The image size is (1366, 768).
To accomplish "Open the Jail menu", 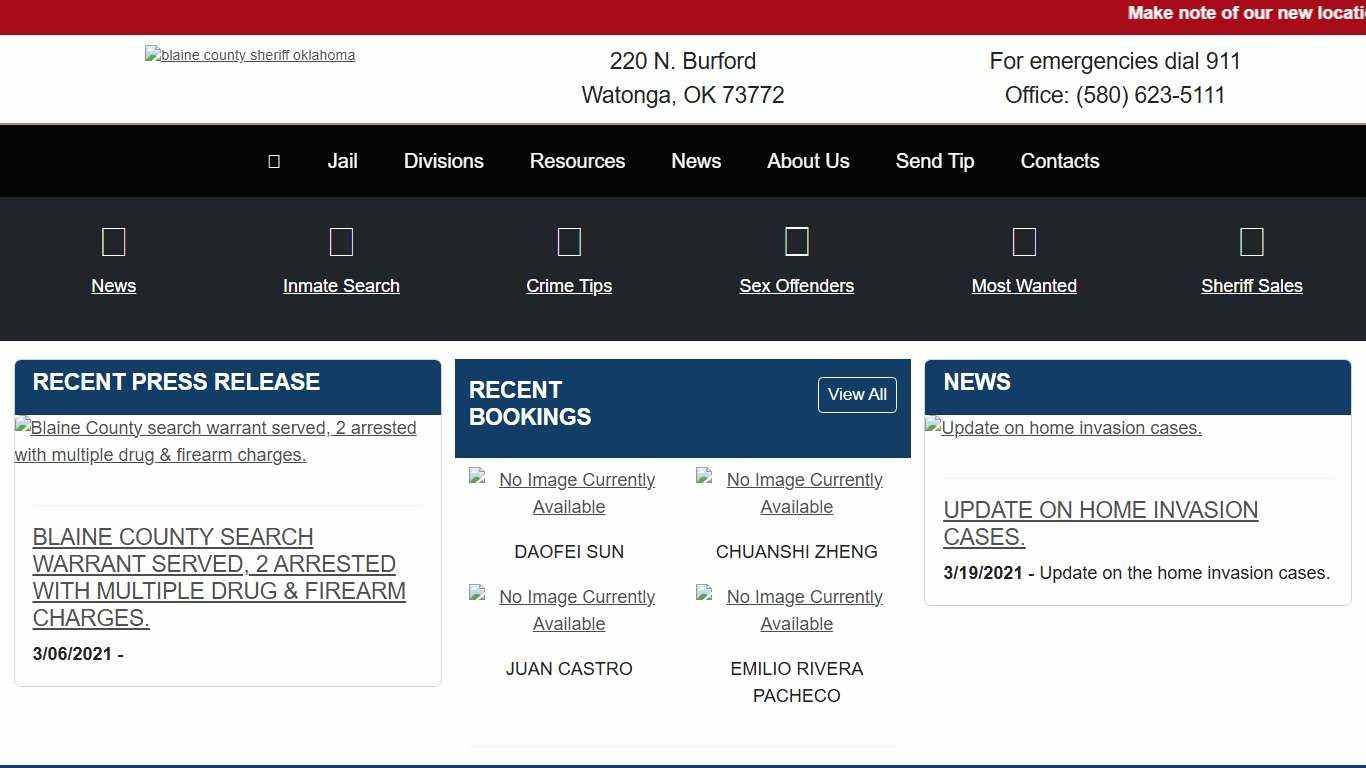I will pyautogui.click(x=342, y=161).
